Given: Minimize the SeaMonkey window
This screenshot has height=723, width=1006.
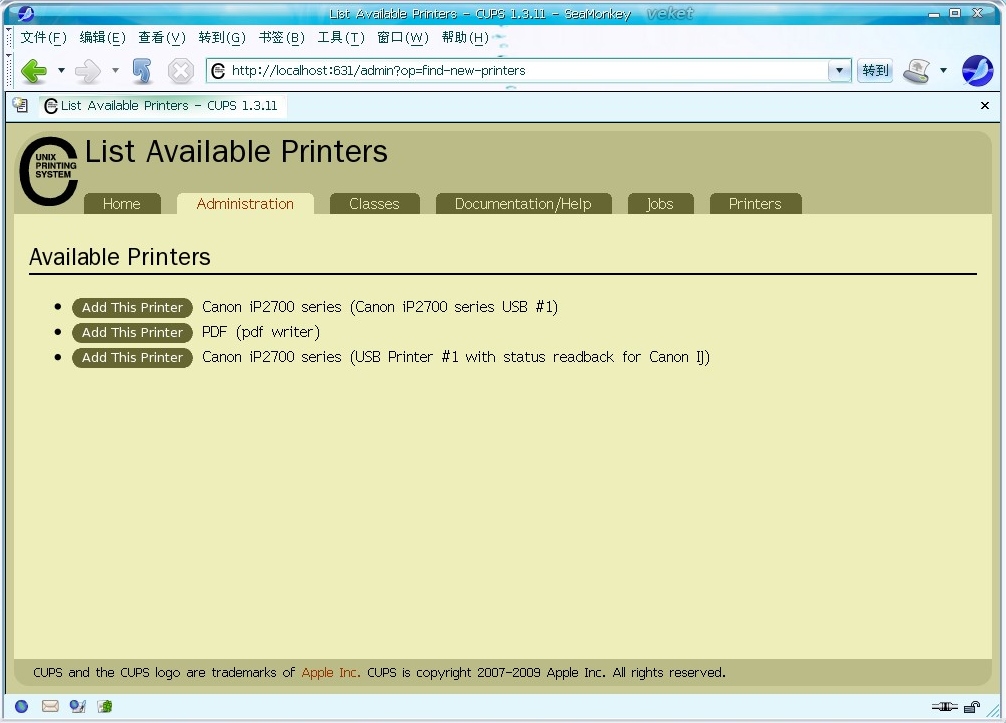Looking at the screenshot, I should coord(934,13).
